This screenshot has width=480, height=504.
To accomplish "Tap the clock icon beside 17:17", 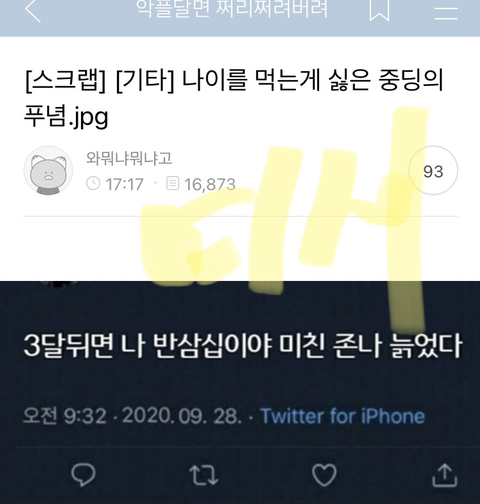I will pyautogui.click(x=93, y=184).
